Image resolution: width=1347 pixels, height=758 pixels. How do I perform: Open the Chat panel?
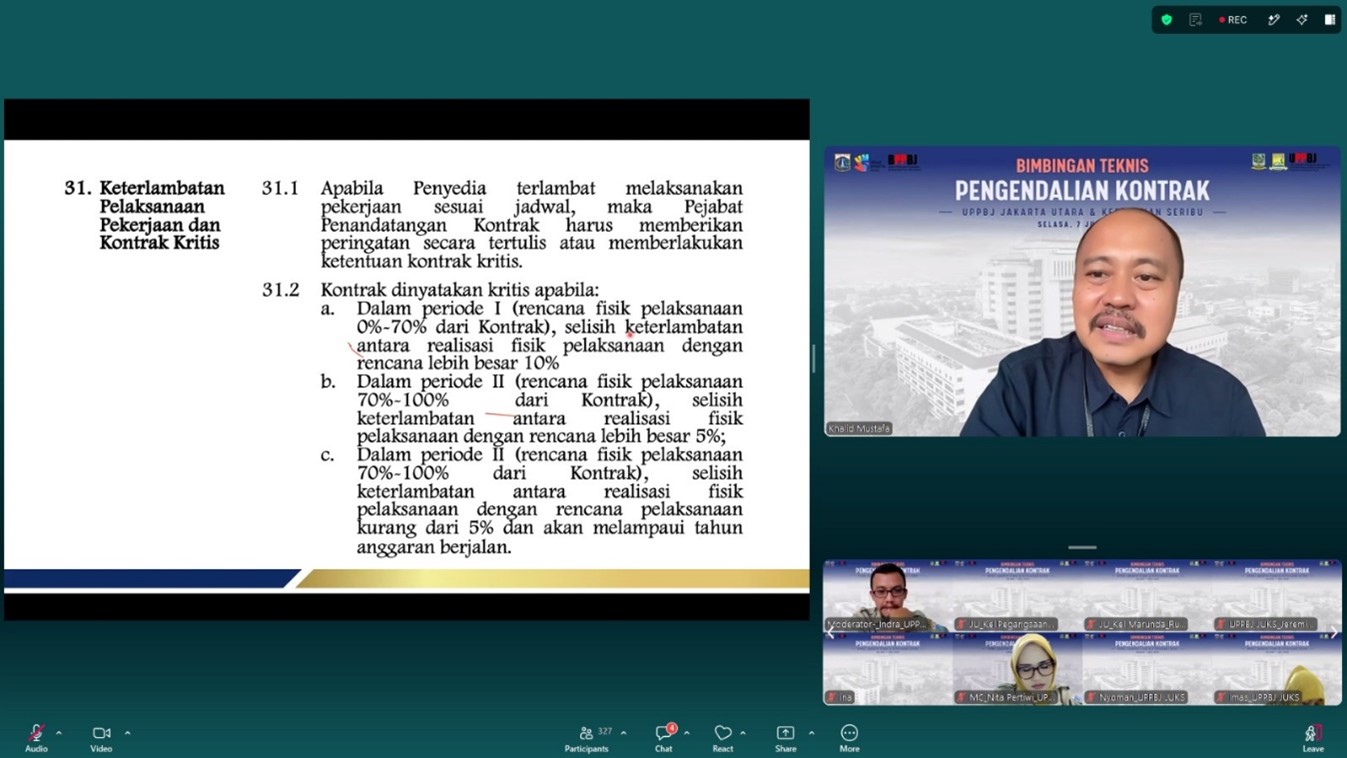664,738
